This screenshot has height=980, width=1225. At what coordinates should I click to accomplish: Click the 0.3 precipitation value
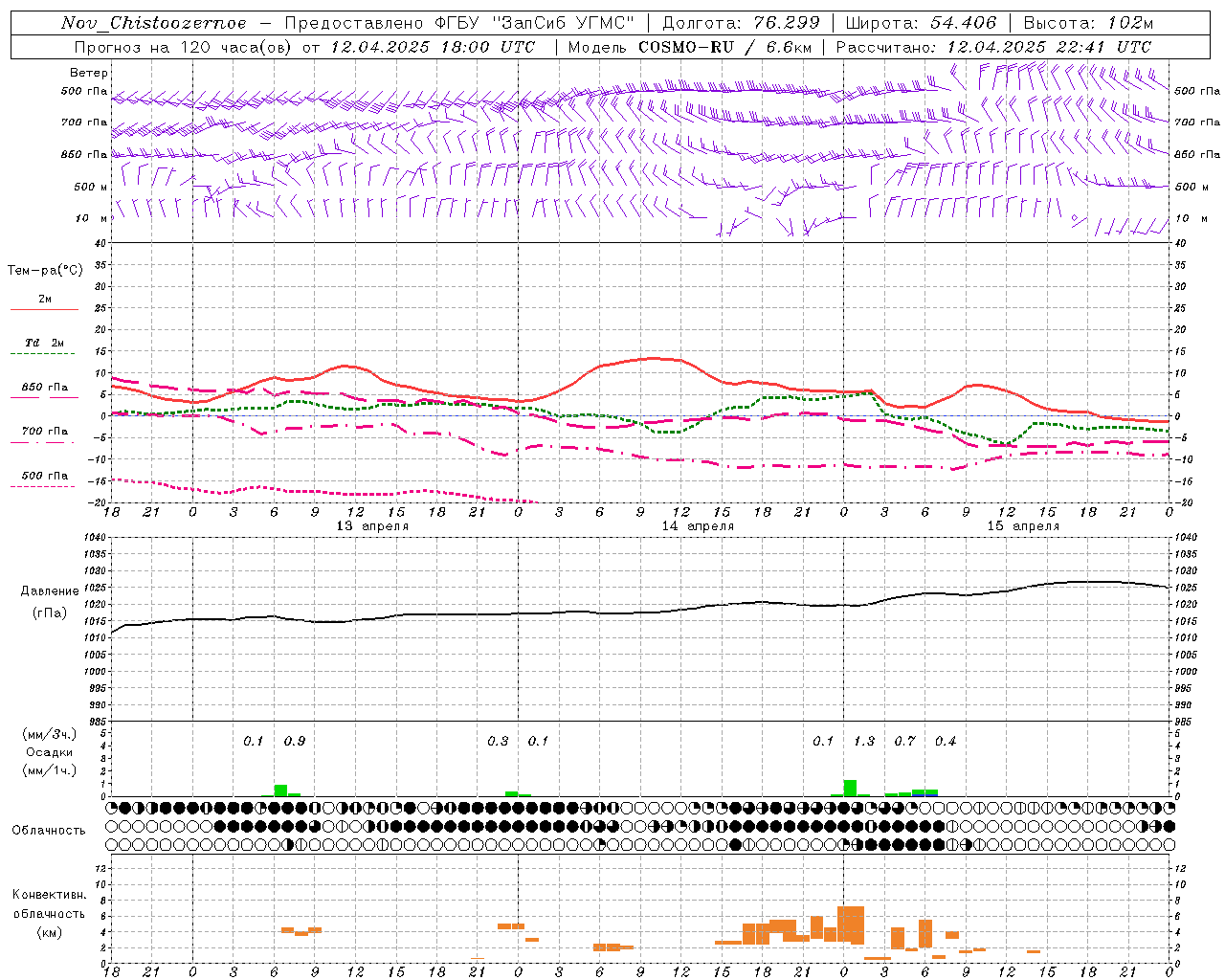[x=498, y=742]
